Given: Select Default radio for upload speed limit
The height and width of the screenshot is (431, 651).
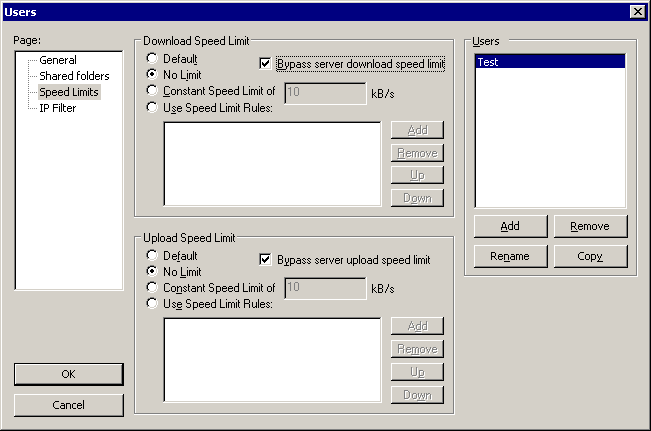Looking at the screenshot, I should point(152,255).
